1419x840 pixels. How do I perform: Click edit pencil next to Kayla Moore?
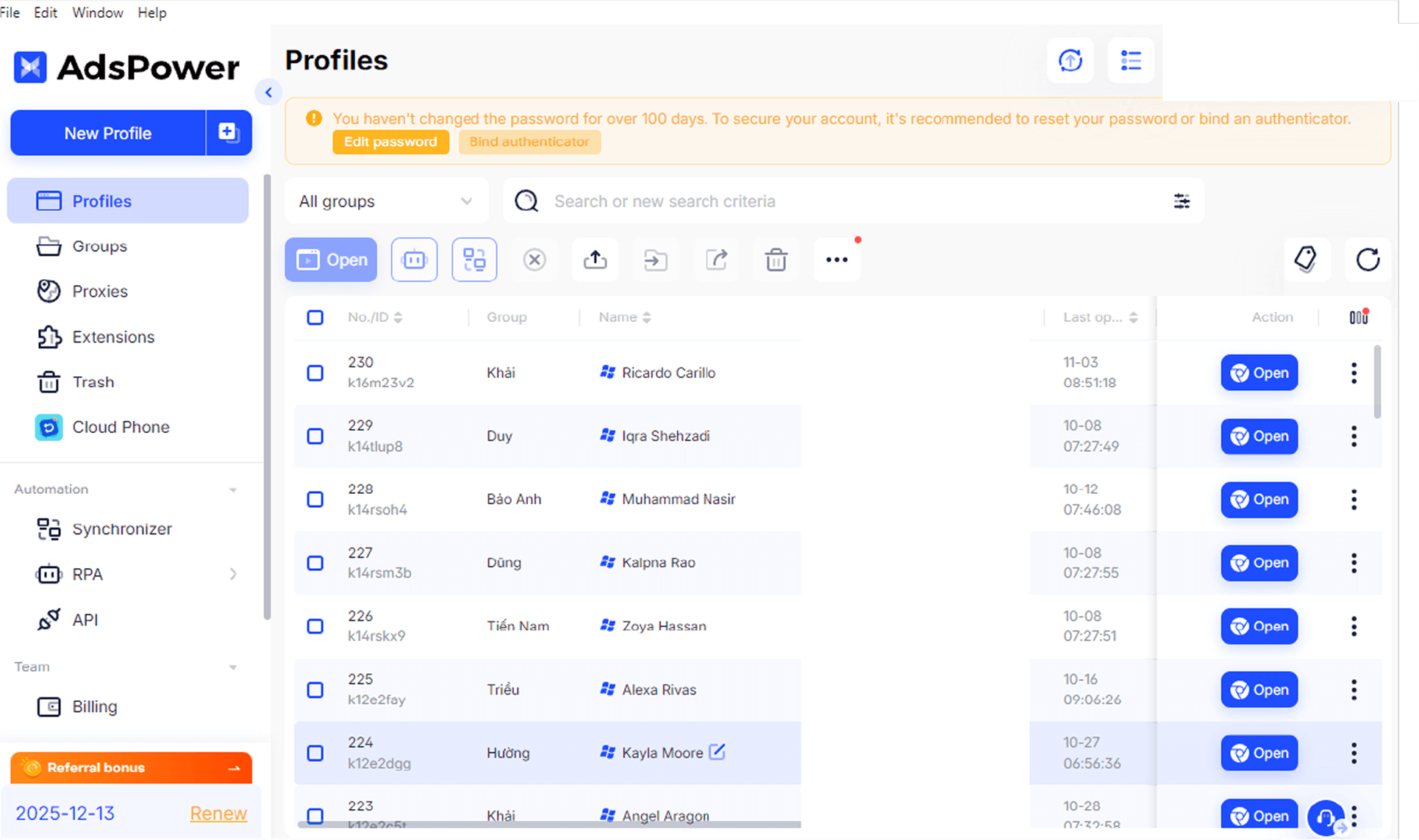[x=717, y=752]
